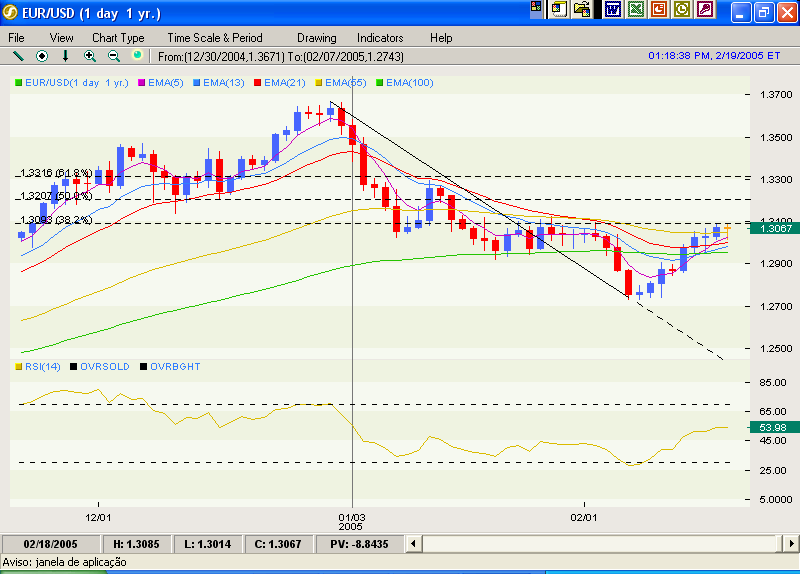Image resolution: width=800 pixels, height=574 pixels.
Task: Click the RSI value tag 53.98
Action: pyautogui.click(x=774, y=428)
